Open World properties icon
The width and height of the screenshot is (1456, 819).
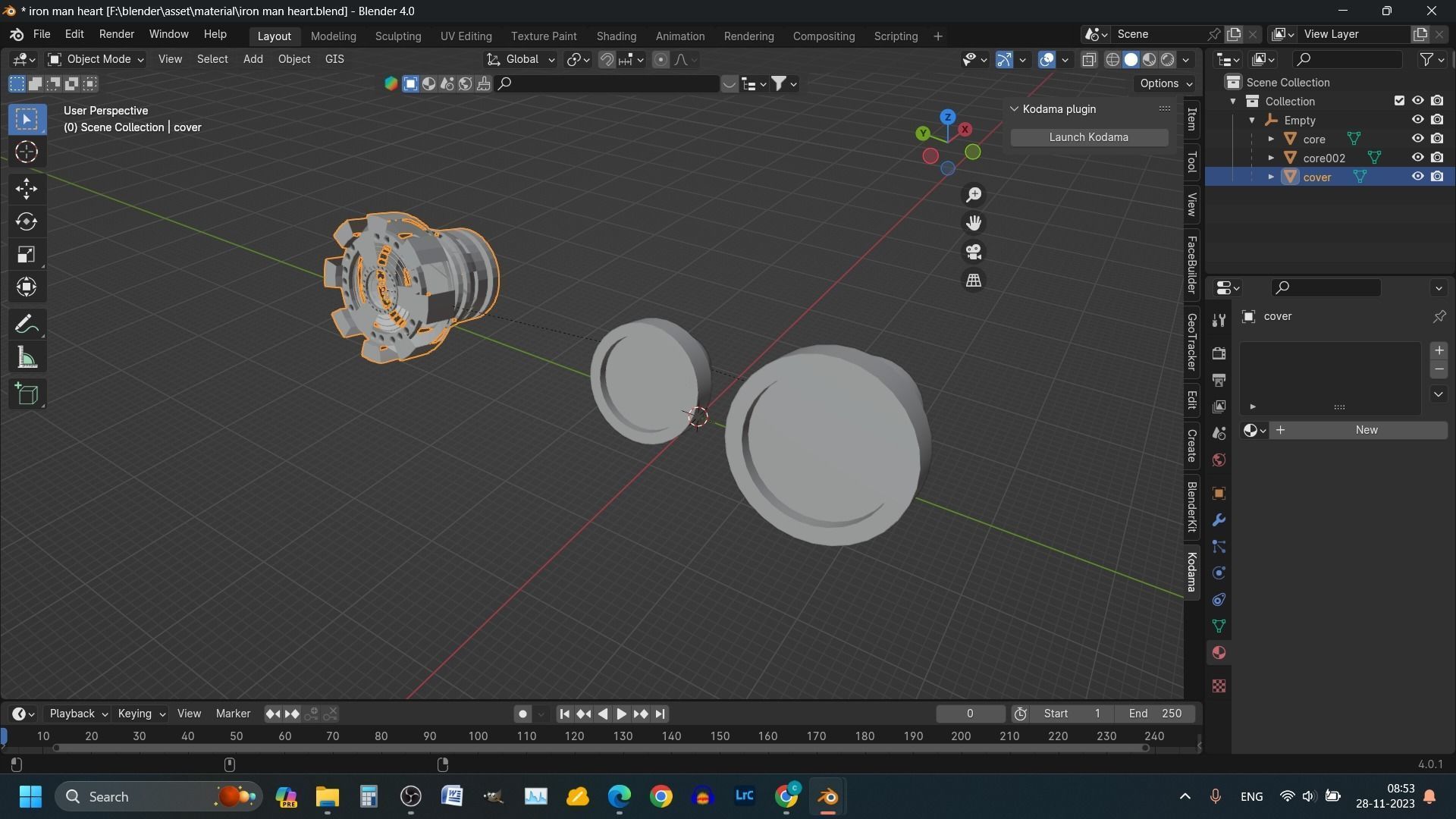point(1219,460)
